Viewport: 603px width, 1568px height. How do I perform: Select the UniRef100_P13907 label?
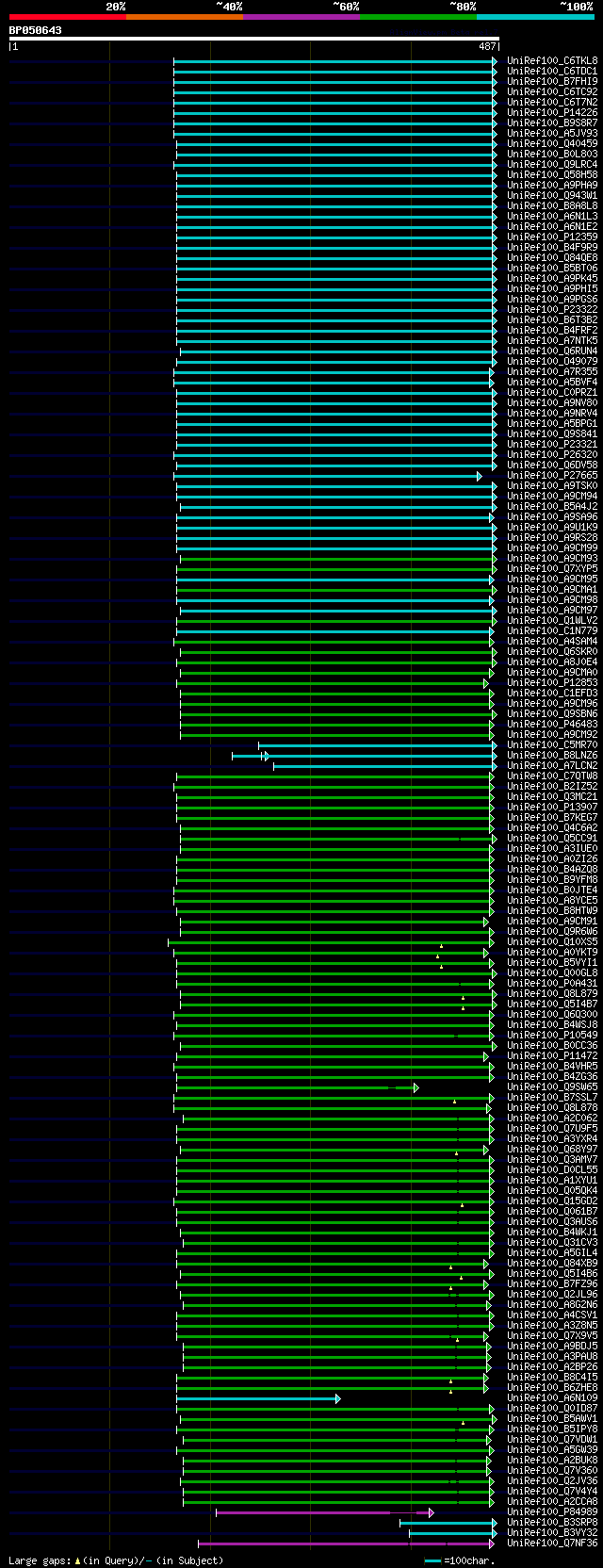[x=552, y=807]
